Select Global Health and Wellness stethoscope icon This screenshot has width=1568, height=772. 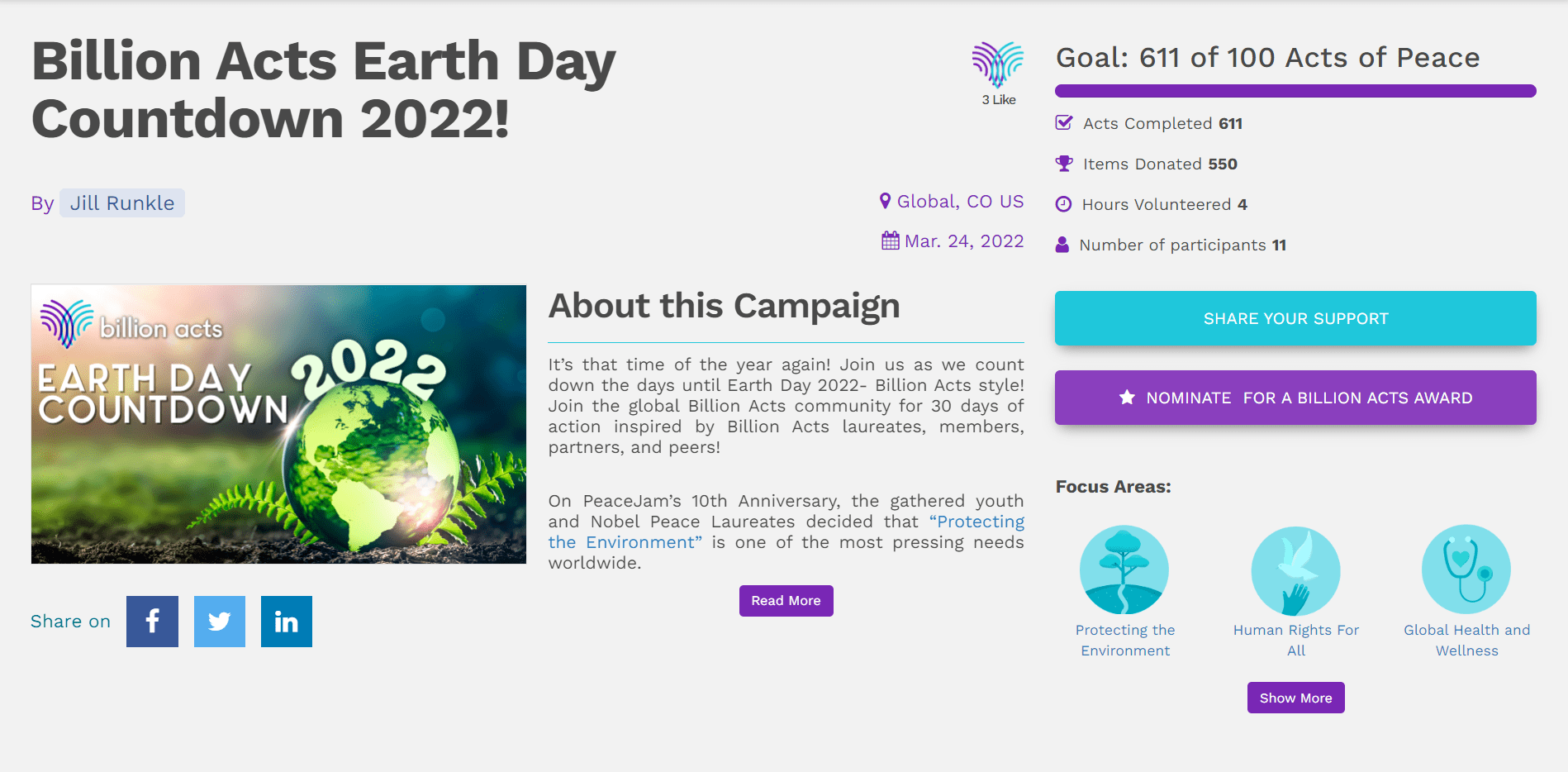[1466, 569]
